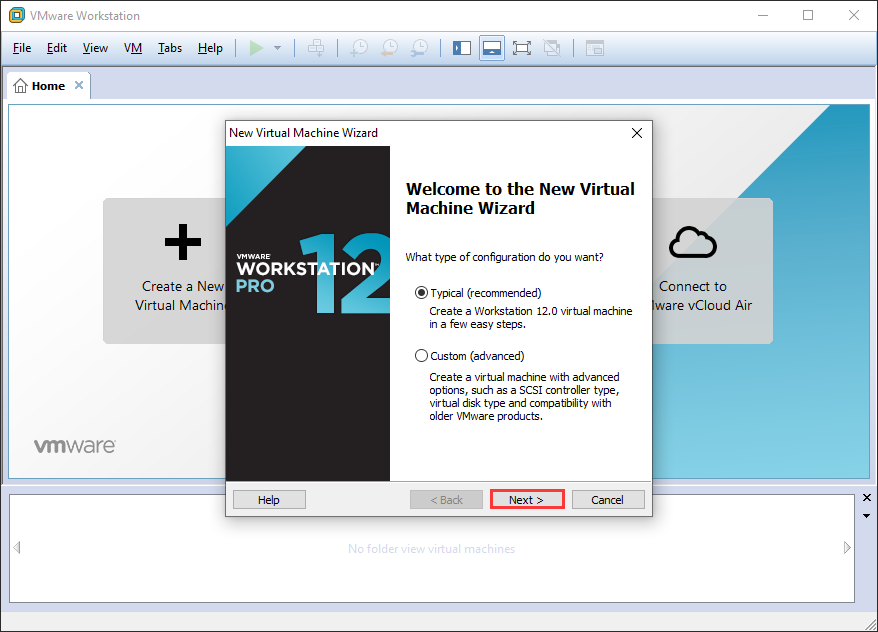Click the VMware Workstation title bar logo
The image size is (878, 632).
[x=17, y=15]
